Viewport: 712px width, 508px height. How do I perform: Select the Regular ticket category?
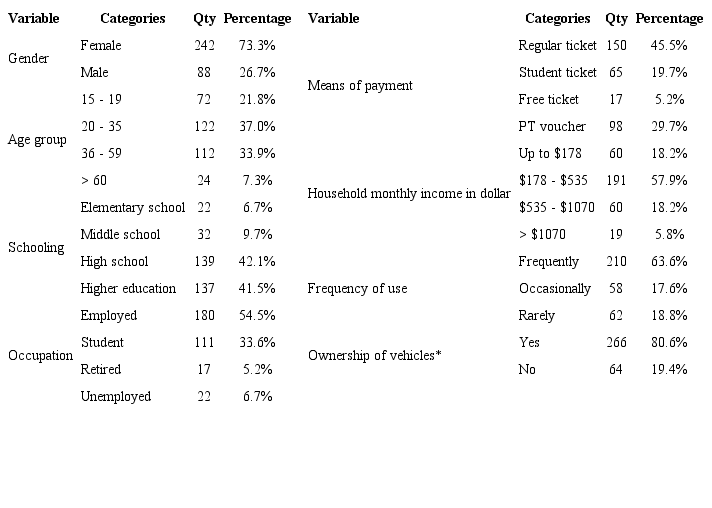pos(557,46)
